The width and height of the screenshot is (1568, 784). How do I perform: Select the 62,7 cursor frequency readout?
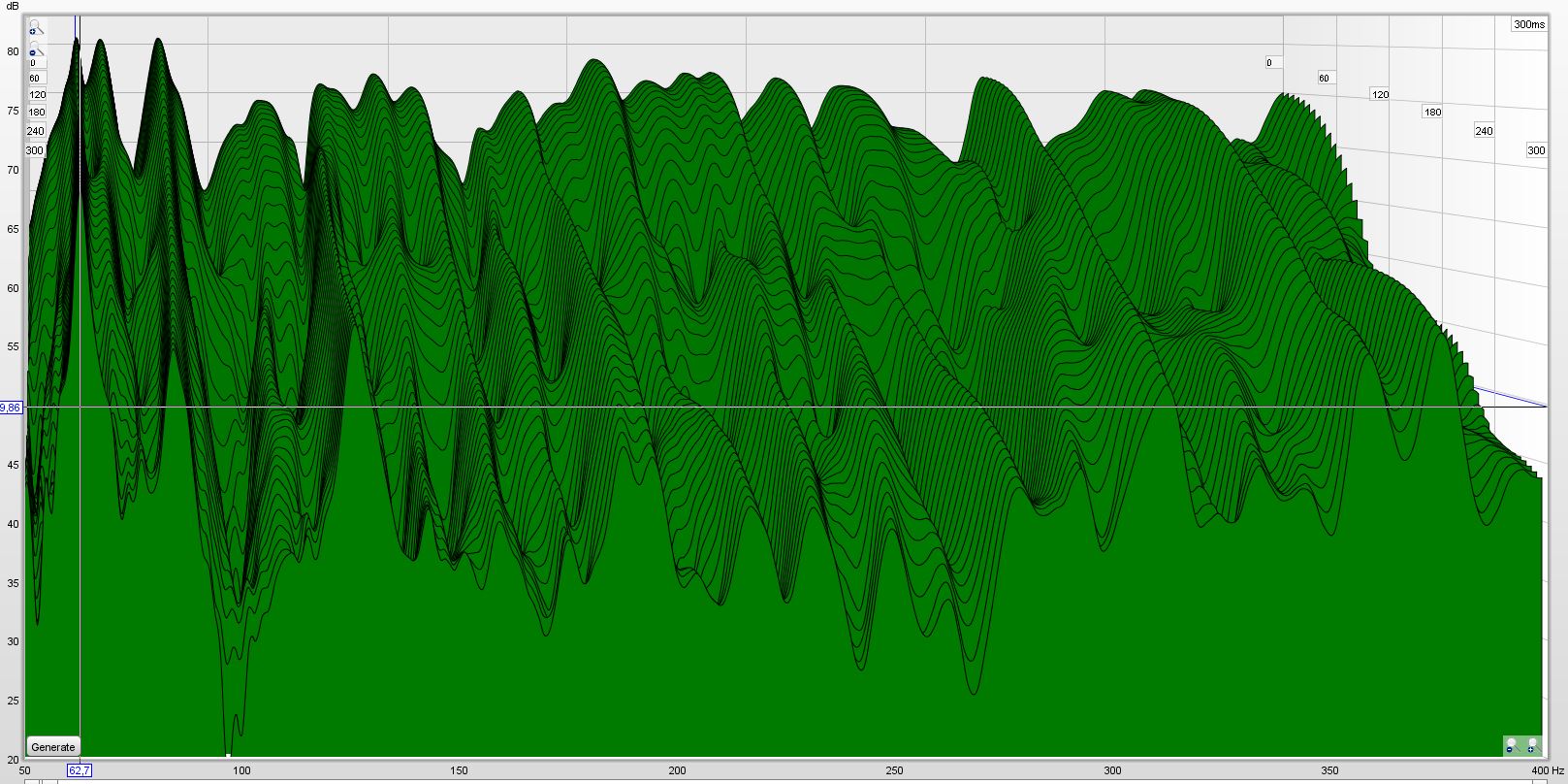pyautogui.click(x=80, y=770)
